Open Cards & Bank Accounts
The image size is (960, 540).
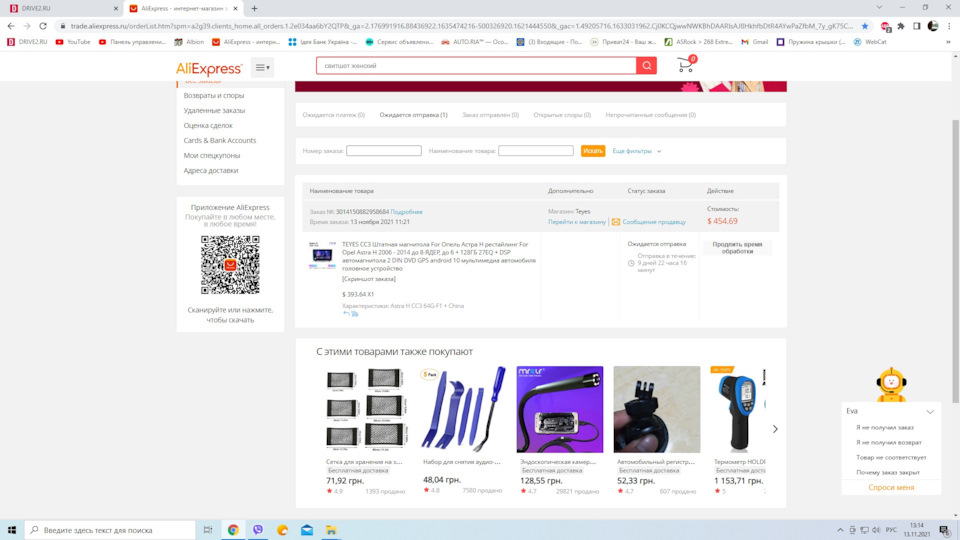point(220,140)
